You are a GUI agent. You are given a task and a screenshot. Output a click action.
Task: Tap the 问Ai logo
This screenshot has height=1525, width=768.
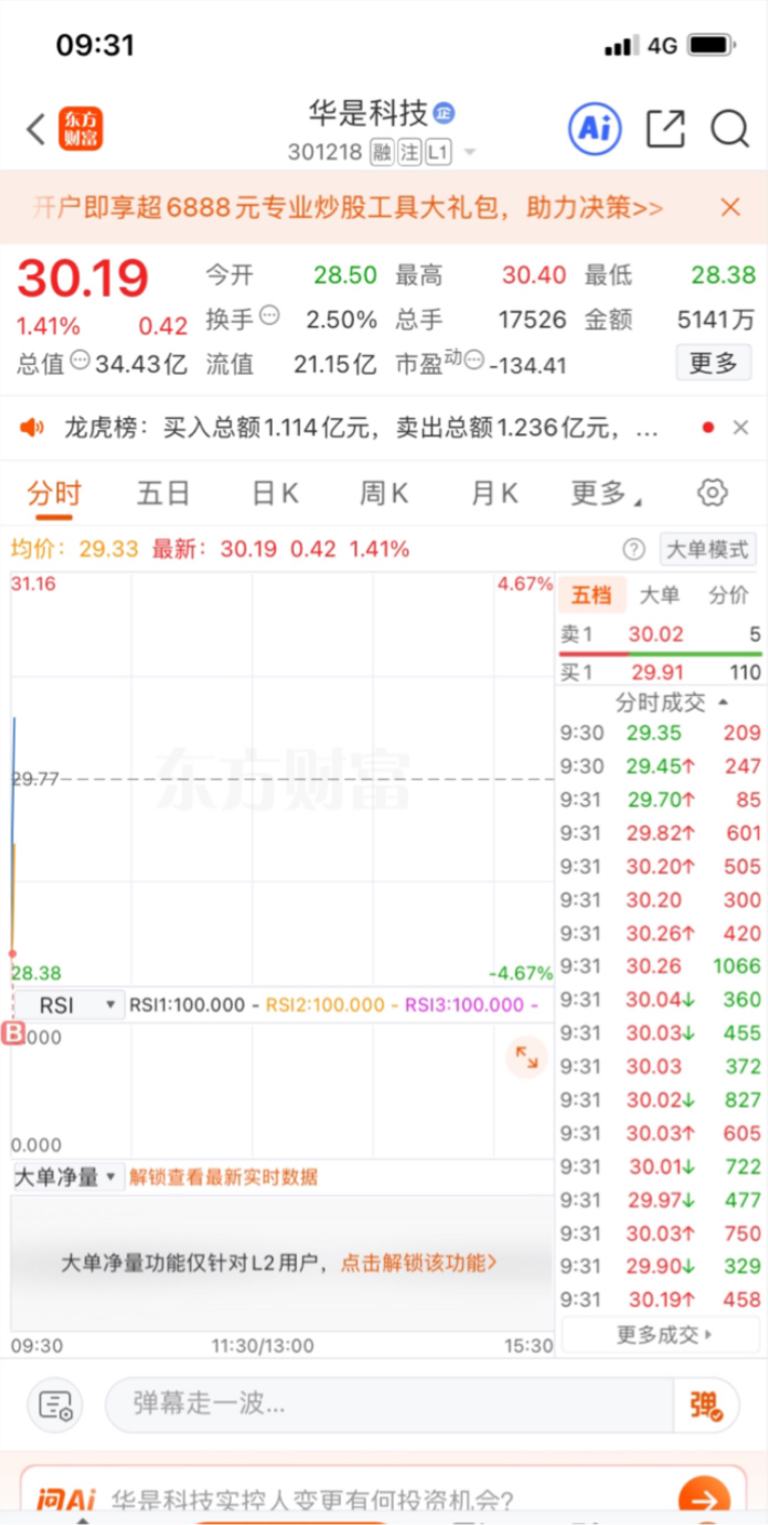click(66, 1500)
